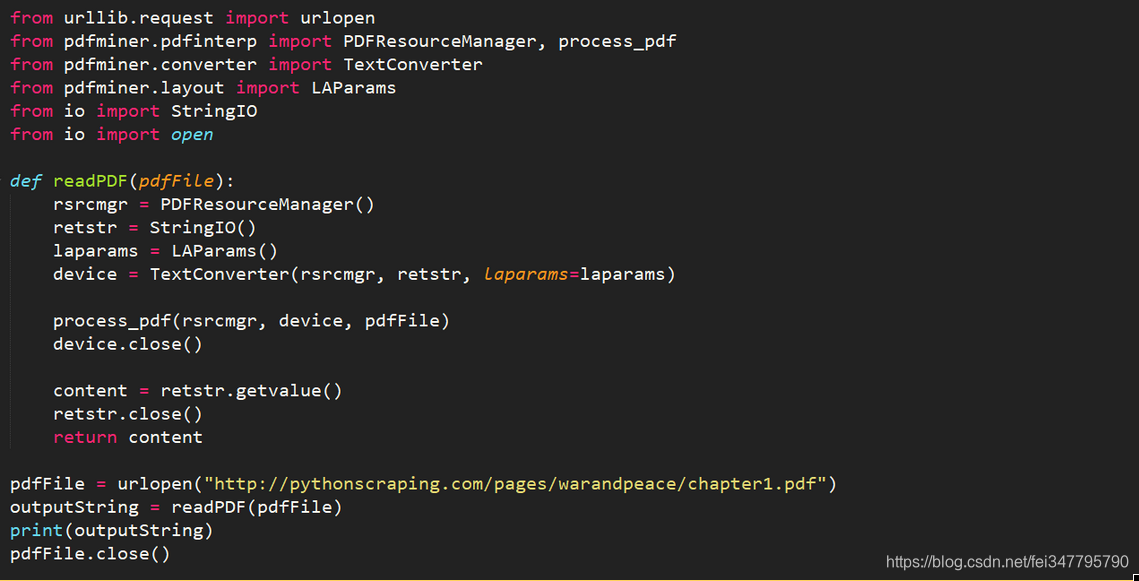
Task: Click 'rsrcmgr' in the 'rsrcmgr = PDFResourceManager()' line
Action: 91,204
